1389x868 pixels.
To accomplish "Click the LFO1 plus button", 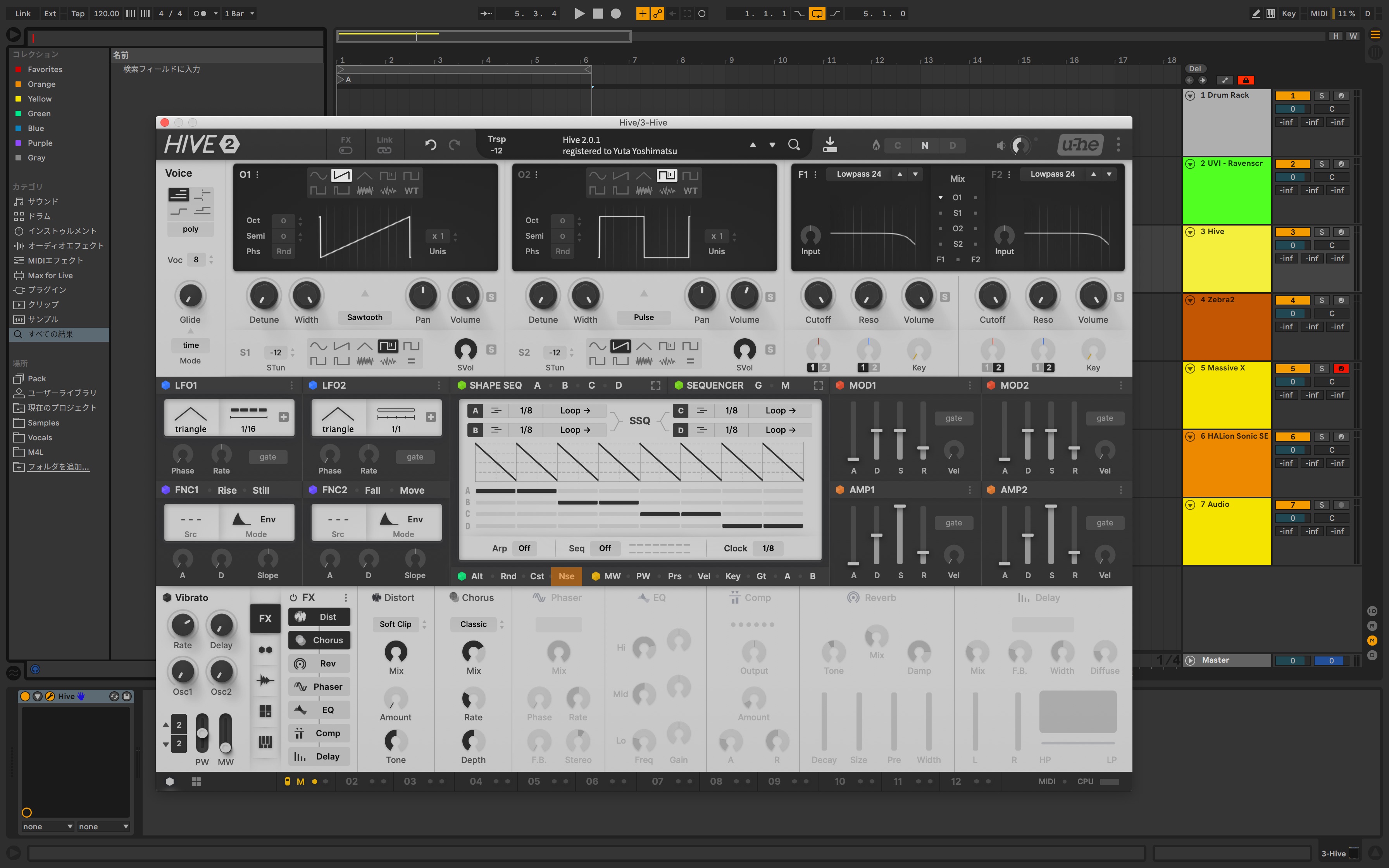I will pyautogui.click(x=284, y=417).
